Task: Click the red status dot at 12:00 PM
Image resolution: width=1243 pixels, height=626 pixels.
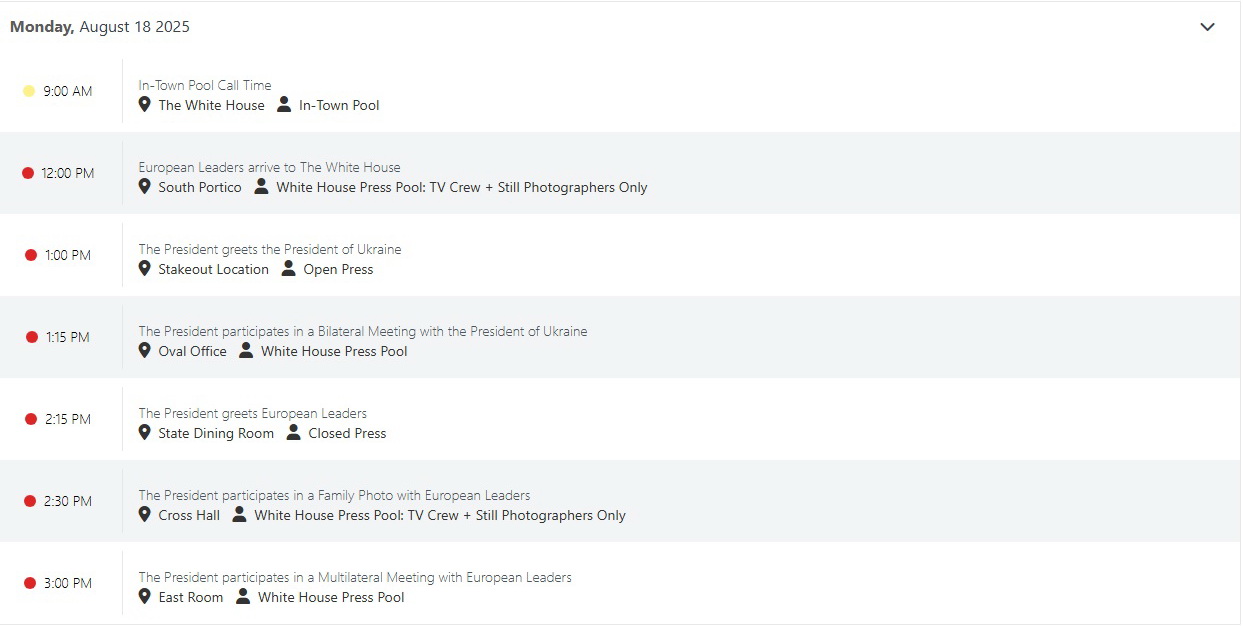Action: click(x=28, y=173)
